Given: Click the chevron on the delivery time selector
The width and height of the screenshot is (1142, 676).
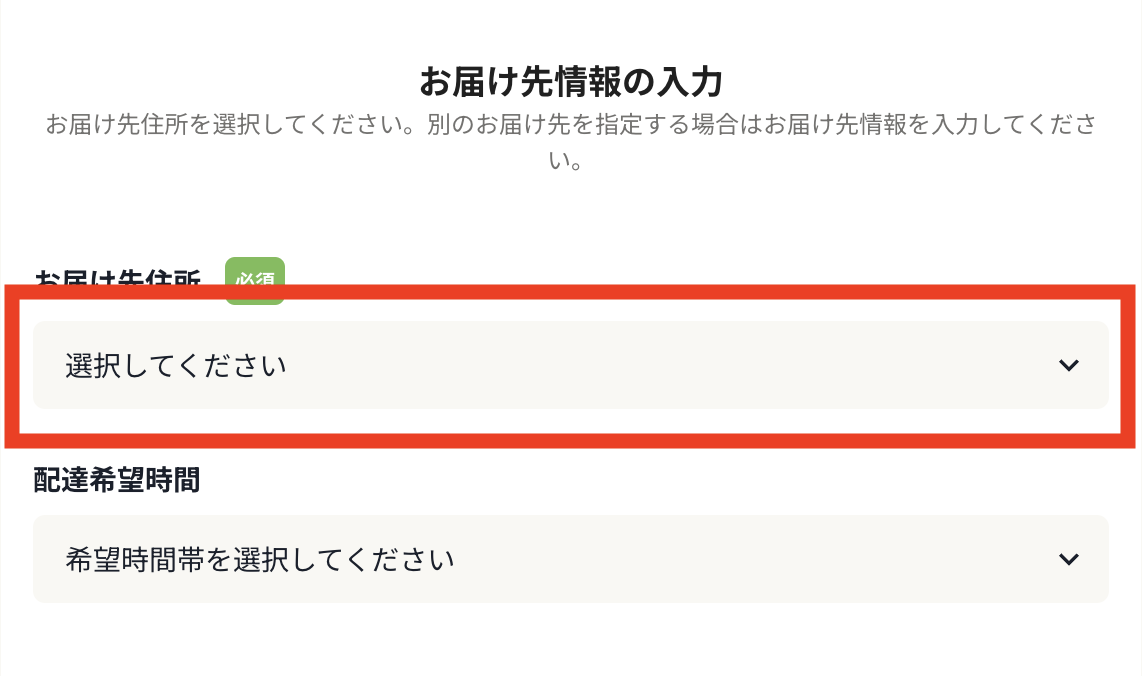Looking at the screenshot, I should (1069, 559).
